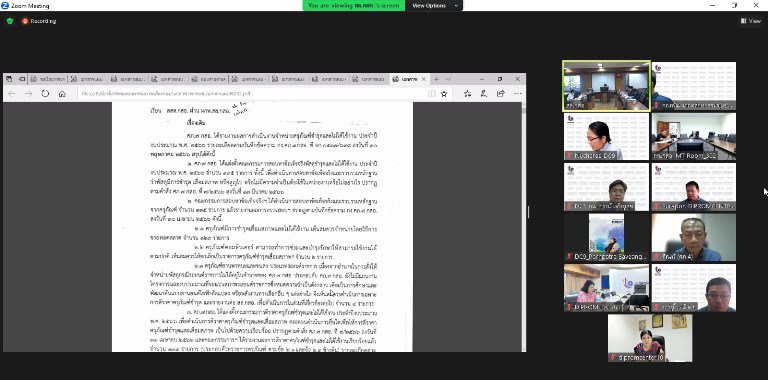Image resolution: width=768 pixels, height=380 pixels.
Task: Select the MT Room_302 participant video
Action: [x=694, y=136]
